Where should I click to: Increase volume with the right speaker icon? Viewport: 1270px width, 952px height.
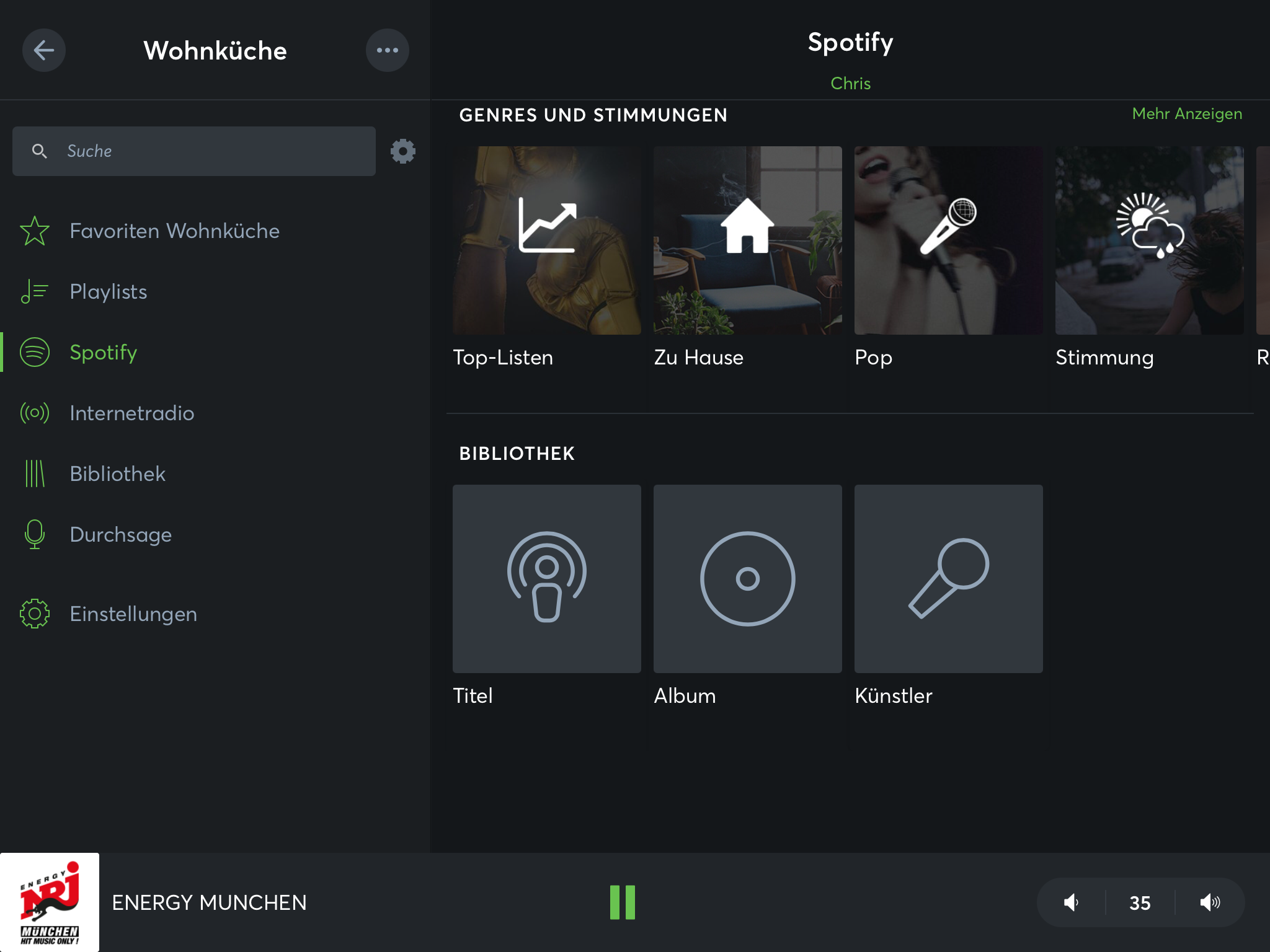click(1209, 902)
